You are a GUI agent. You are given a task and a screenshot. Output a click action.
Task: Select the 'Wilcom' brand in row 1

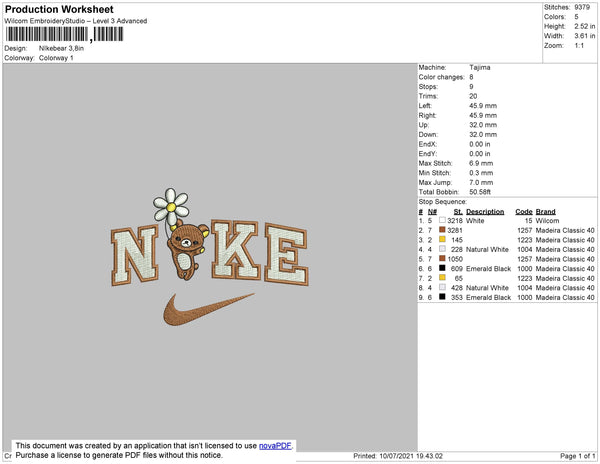tap(547, 221)
